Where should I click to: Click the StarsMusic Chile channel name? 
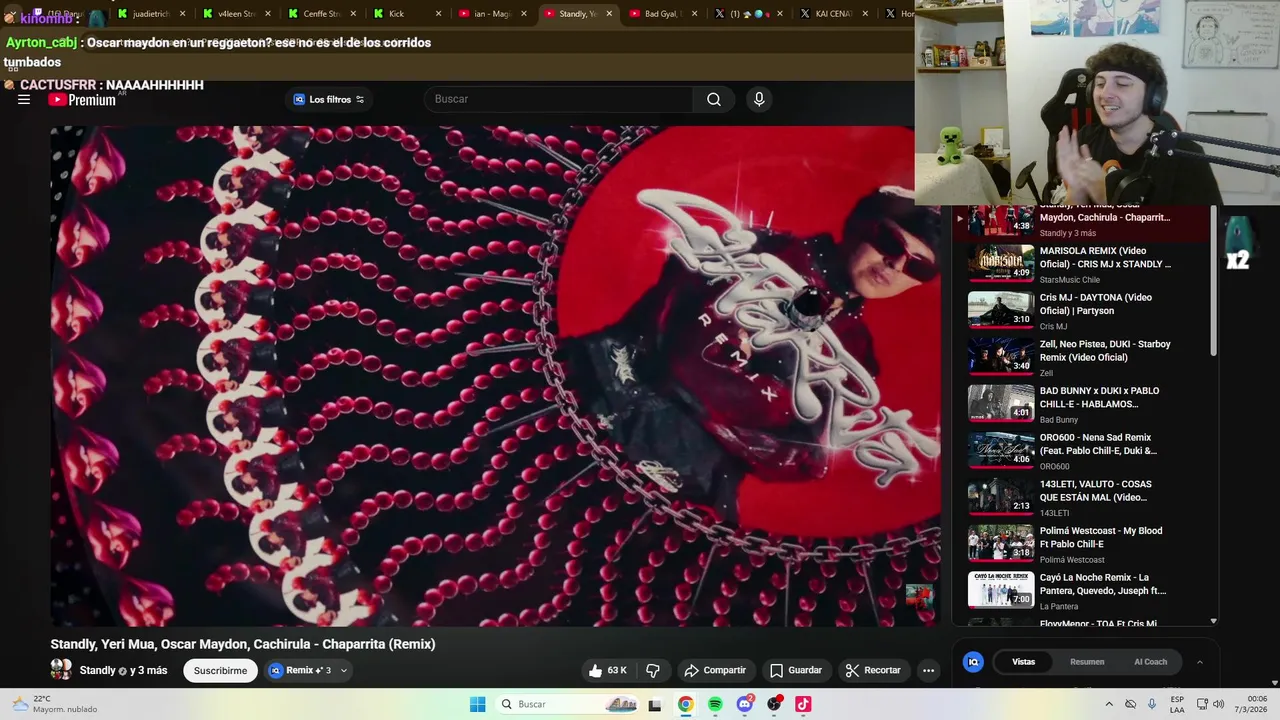click(x=1069, y=280)
